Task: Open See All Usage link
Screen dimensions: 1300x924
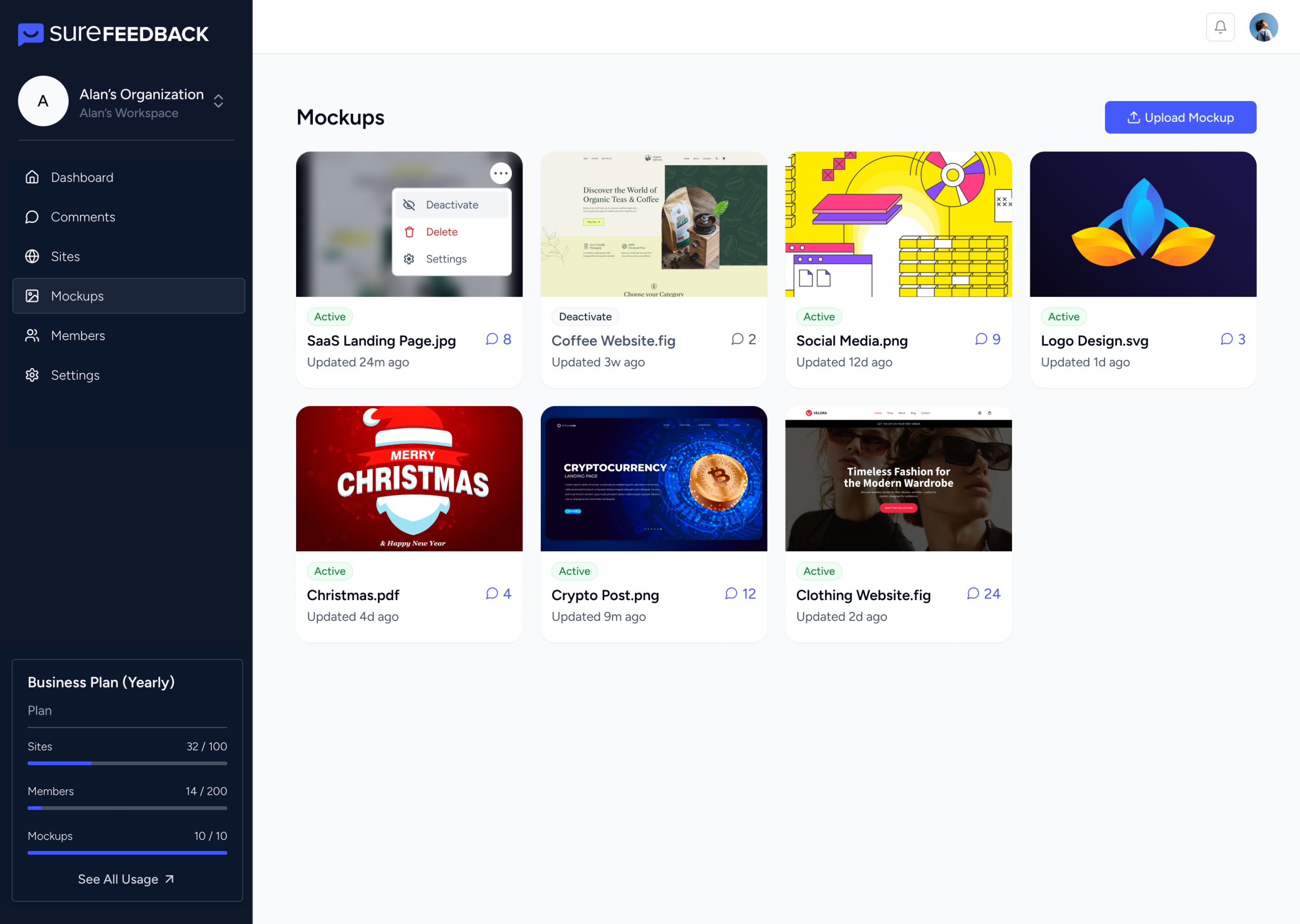Action: click(x=126, y=878)
